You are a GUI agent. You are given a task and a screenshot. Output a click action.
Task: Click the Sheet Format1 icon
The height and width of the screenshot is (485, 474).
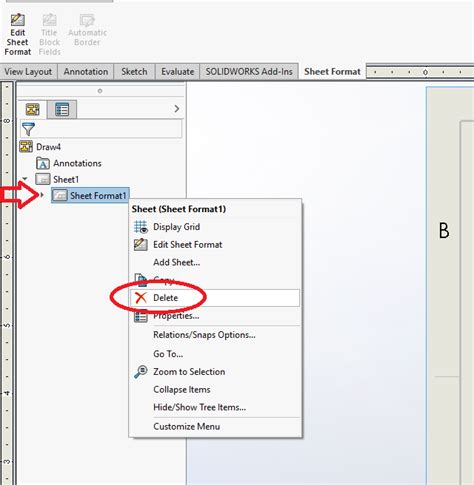point(60,195)
